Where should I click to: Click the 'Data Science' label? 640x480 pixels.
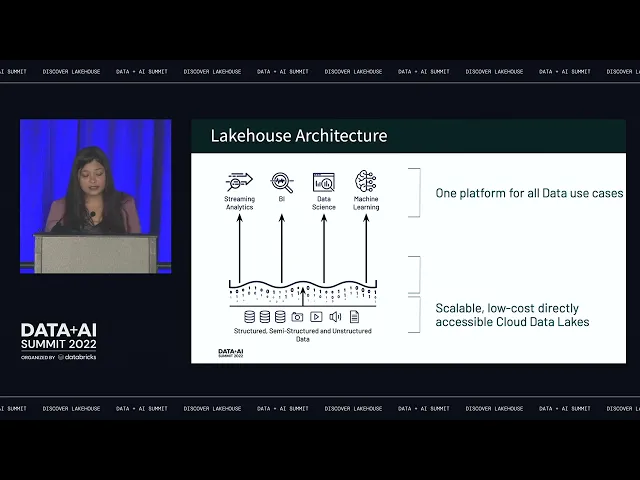(x=324, y=203)
